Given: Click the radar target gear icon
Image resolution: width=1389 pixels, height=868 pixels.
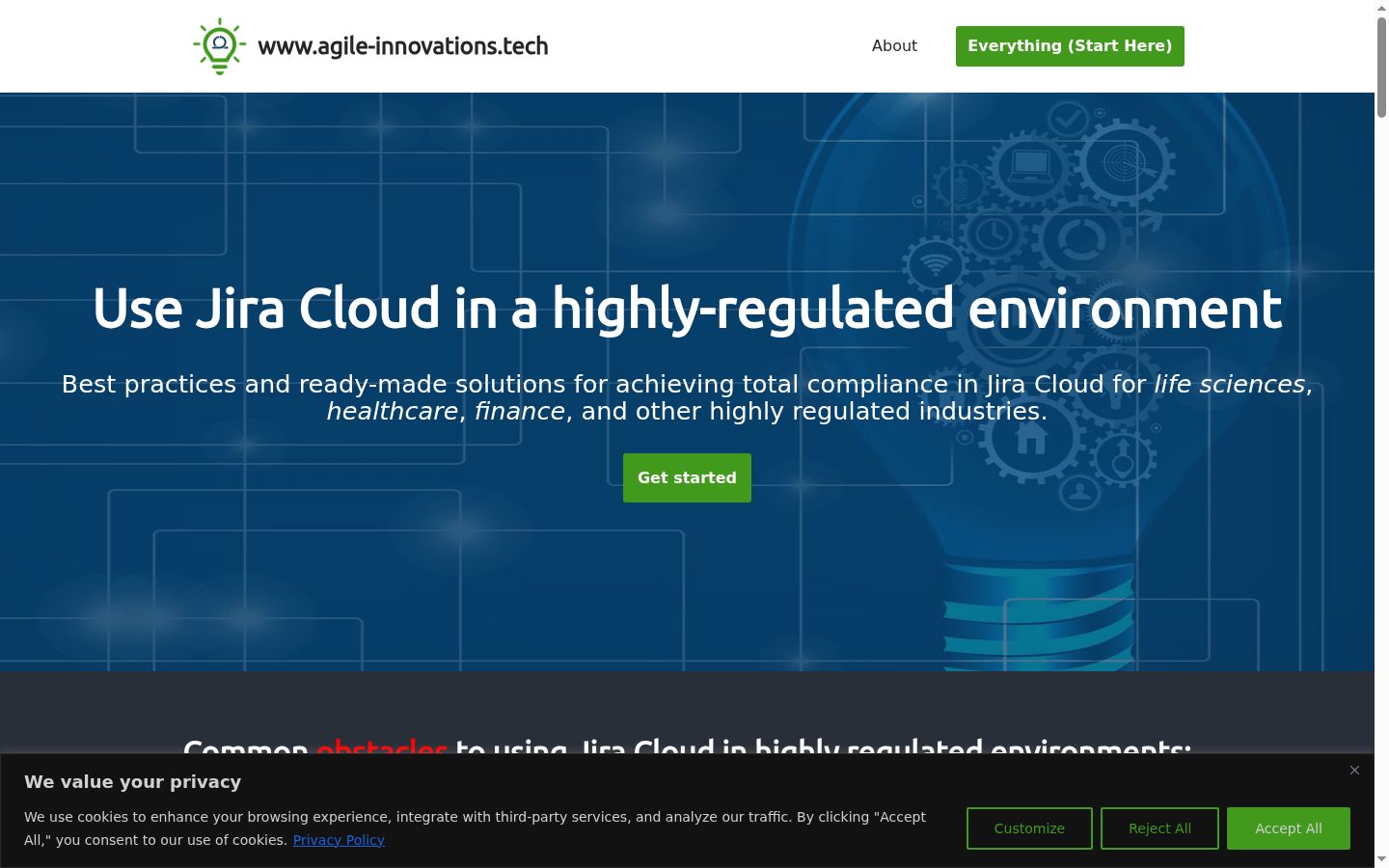Looking at the screenshot, I should point(1124,163).
